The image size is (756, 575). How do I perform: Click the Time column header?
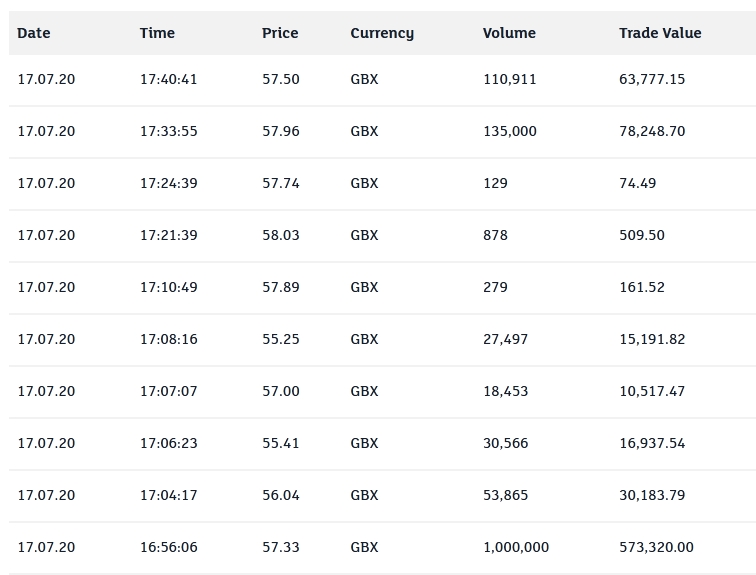point(157,33)
